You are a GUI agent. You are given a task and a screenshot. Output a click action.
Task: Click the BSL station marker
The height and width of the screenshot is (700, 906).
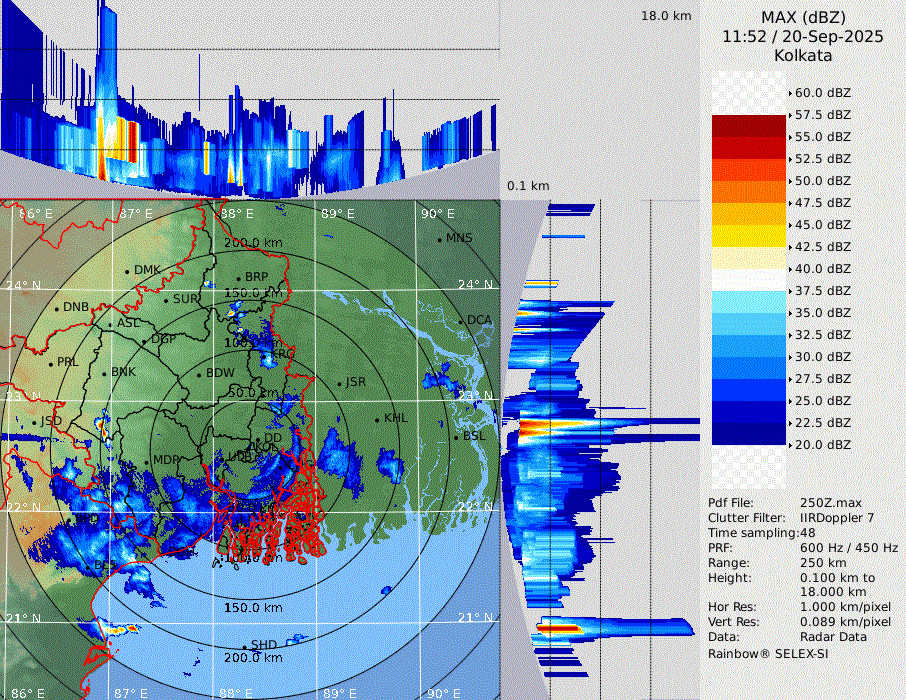[457, 437]
